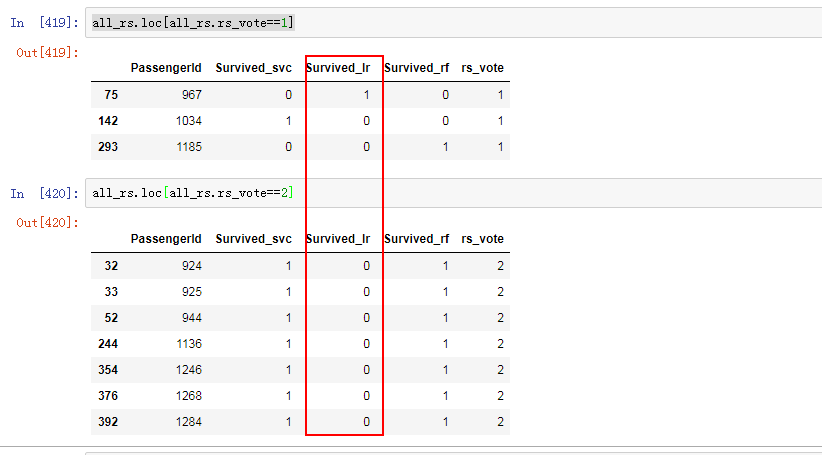Click the In [419] prompt label
The width and height of the screenshot is (822, 455).
pos(45,23)
